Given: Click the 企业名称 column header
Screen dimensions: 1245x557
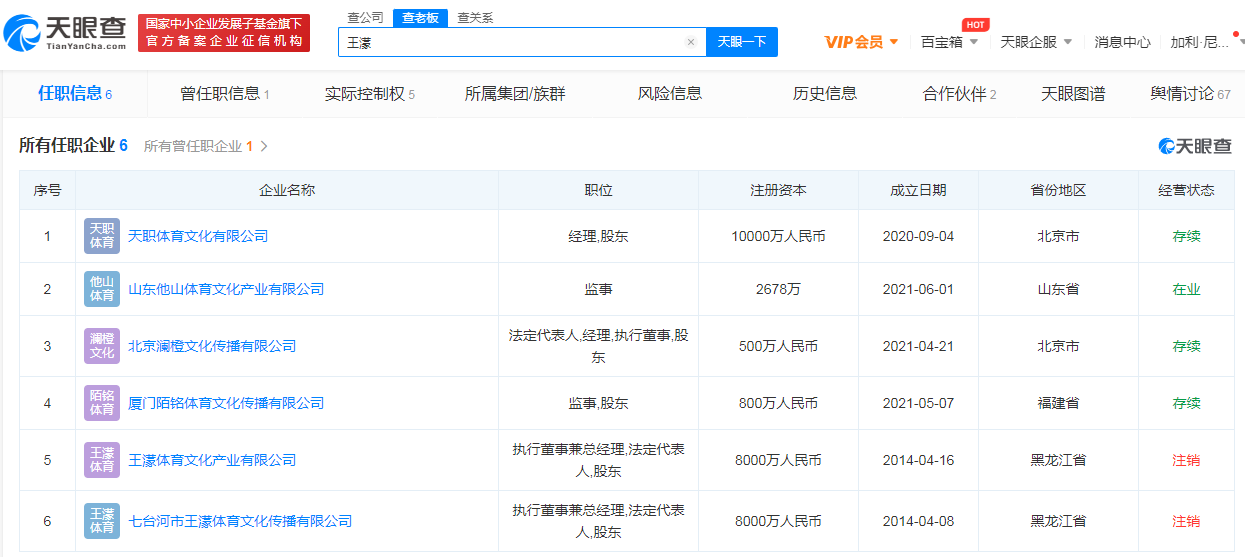Looking at the screenshot, I should pyautogui.click(x=287, y=190).
